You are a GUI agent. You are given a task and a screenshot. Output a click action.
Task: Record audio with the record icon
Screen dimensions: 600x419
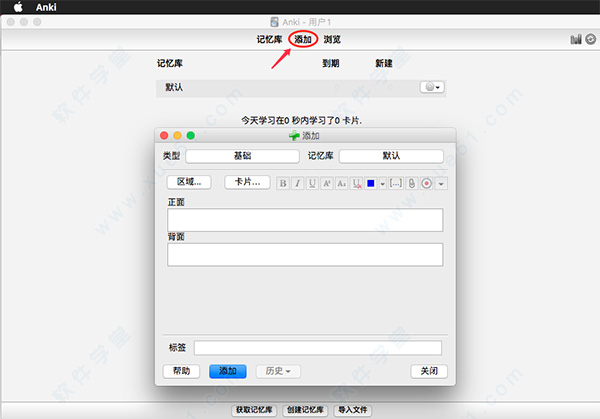(427, 183)
